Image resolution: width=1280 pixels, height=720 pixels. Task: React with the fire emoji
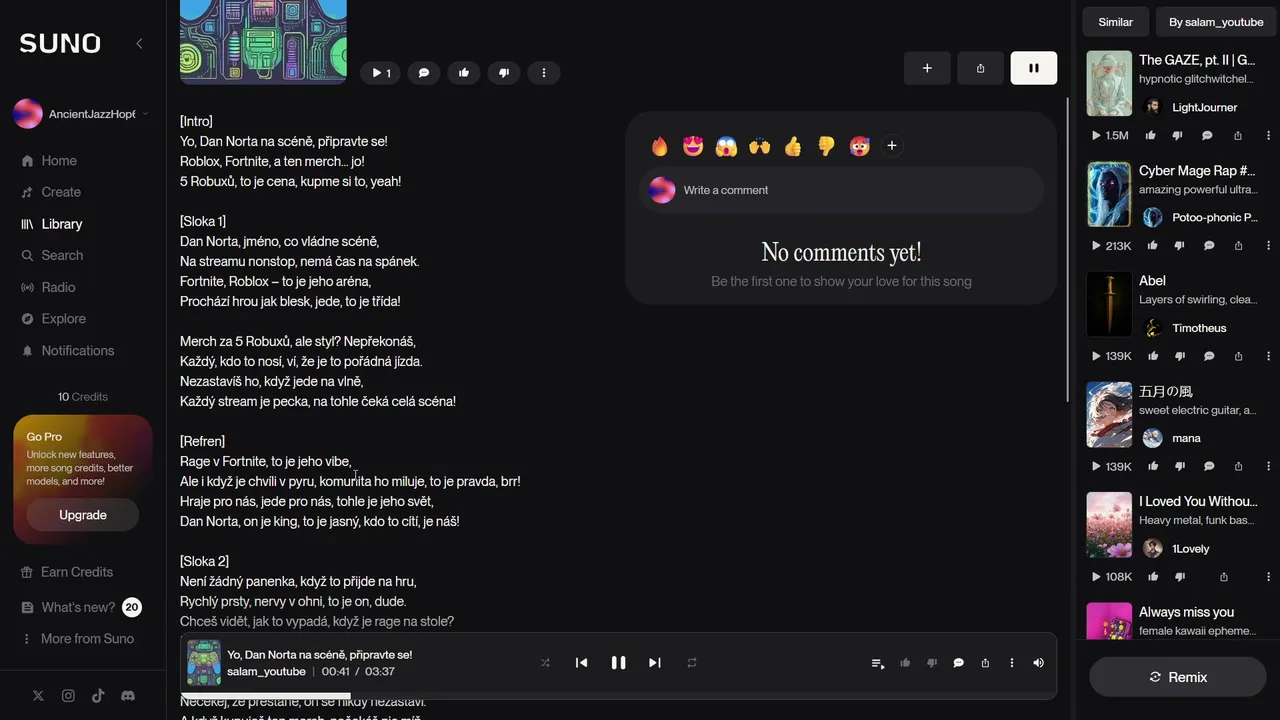pos(659,146)
